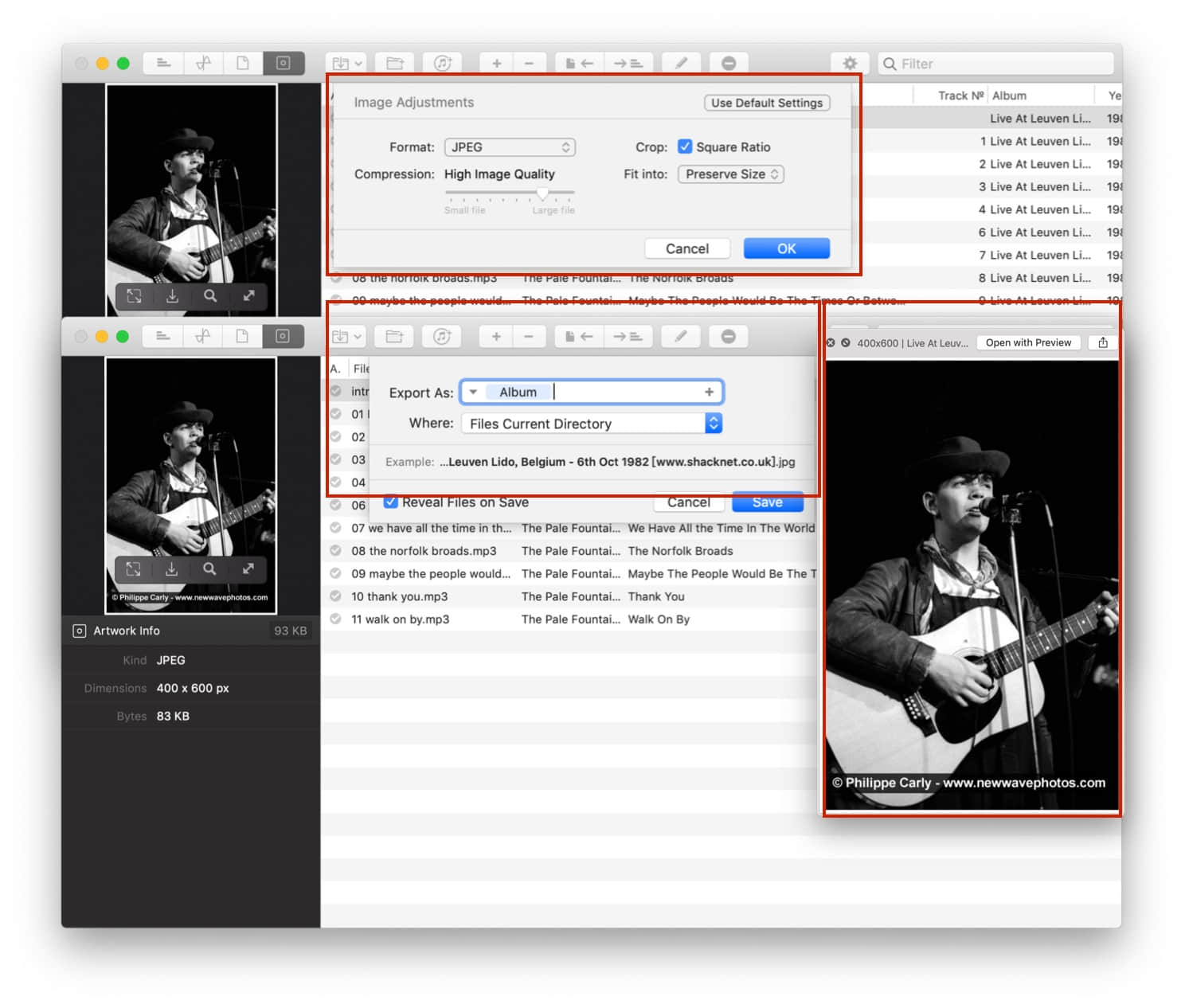
Task: Open the gear settings icon in the toolbar
Action: [850, 64]
